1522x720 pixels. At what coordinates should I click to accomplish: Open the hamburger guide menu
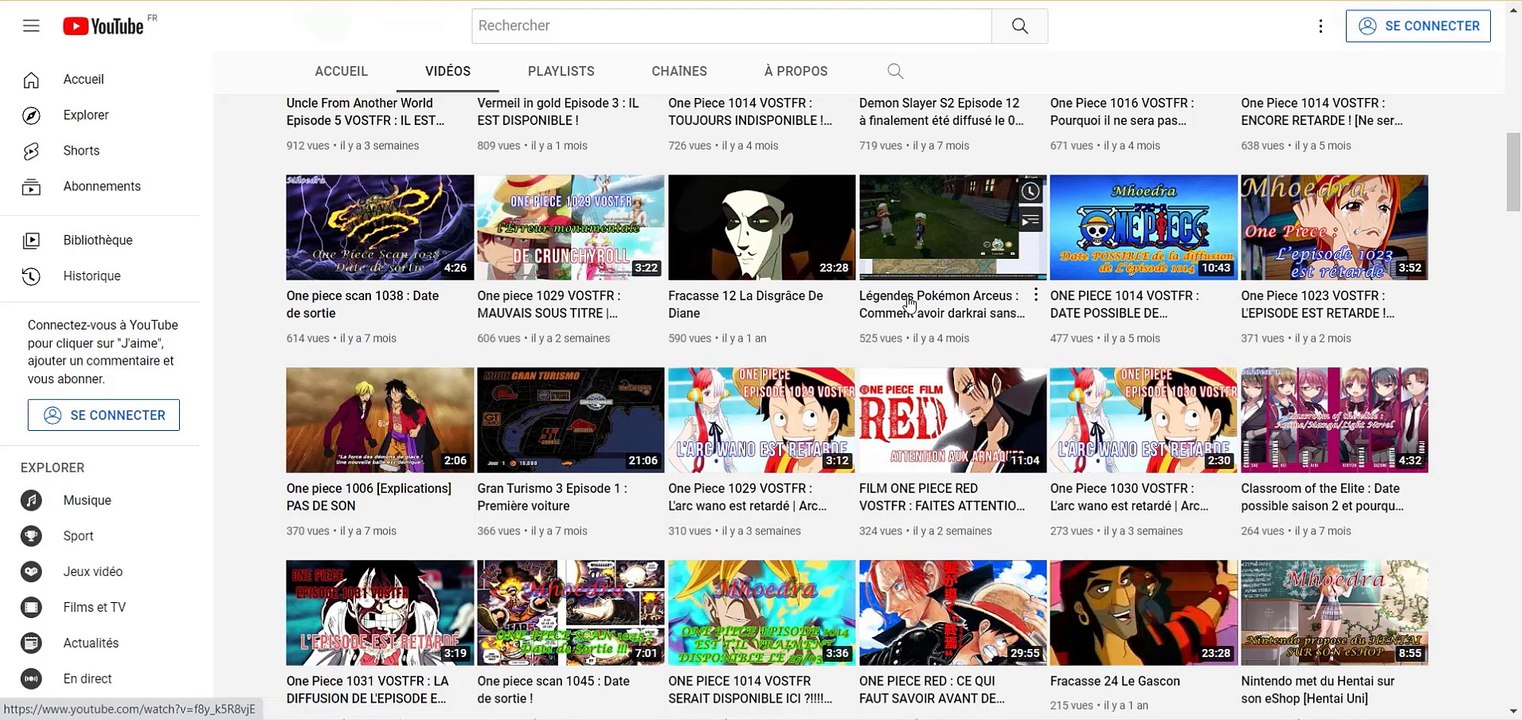click(31, 26)
